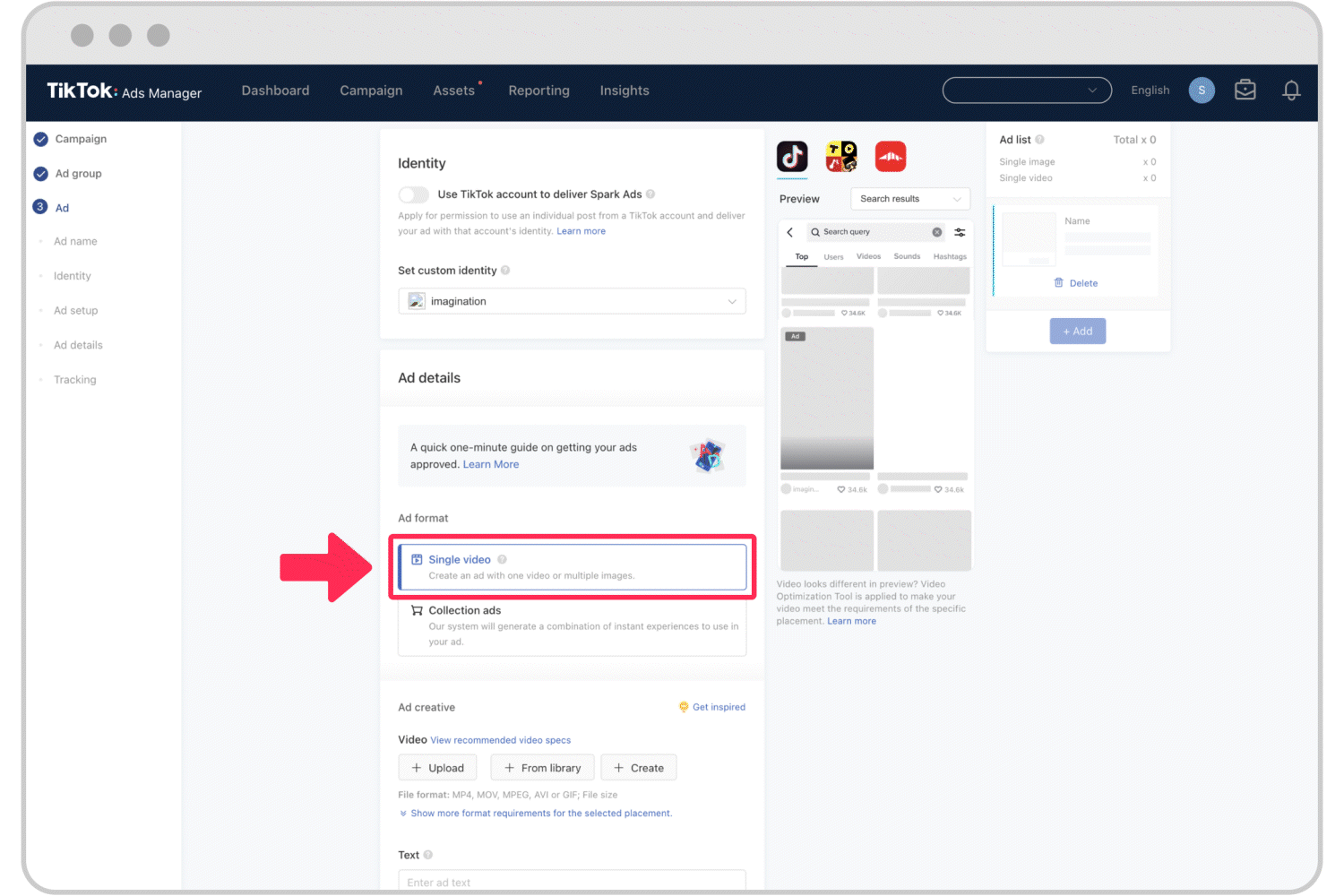Image resolution: width=1344 pixels, height=896 pixels.
Task: Open the Dashboard menu
Action: point(275,90)
